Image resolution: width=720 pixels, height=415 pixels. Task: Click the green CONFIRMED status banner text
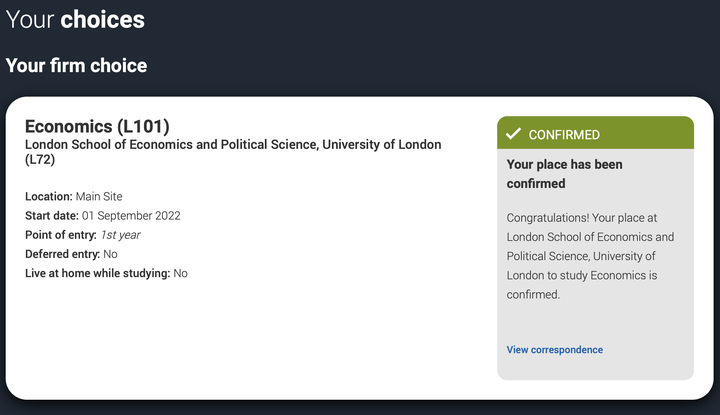[564, 134]
